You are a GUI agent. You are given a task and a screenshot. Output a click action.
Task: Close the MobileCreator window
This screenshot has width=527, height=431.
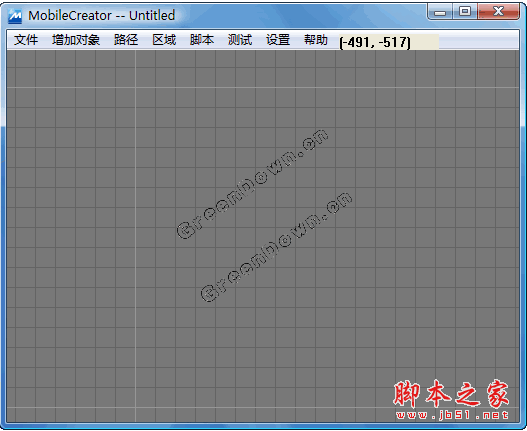(499, 12)
